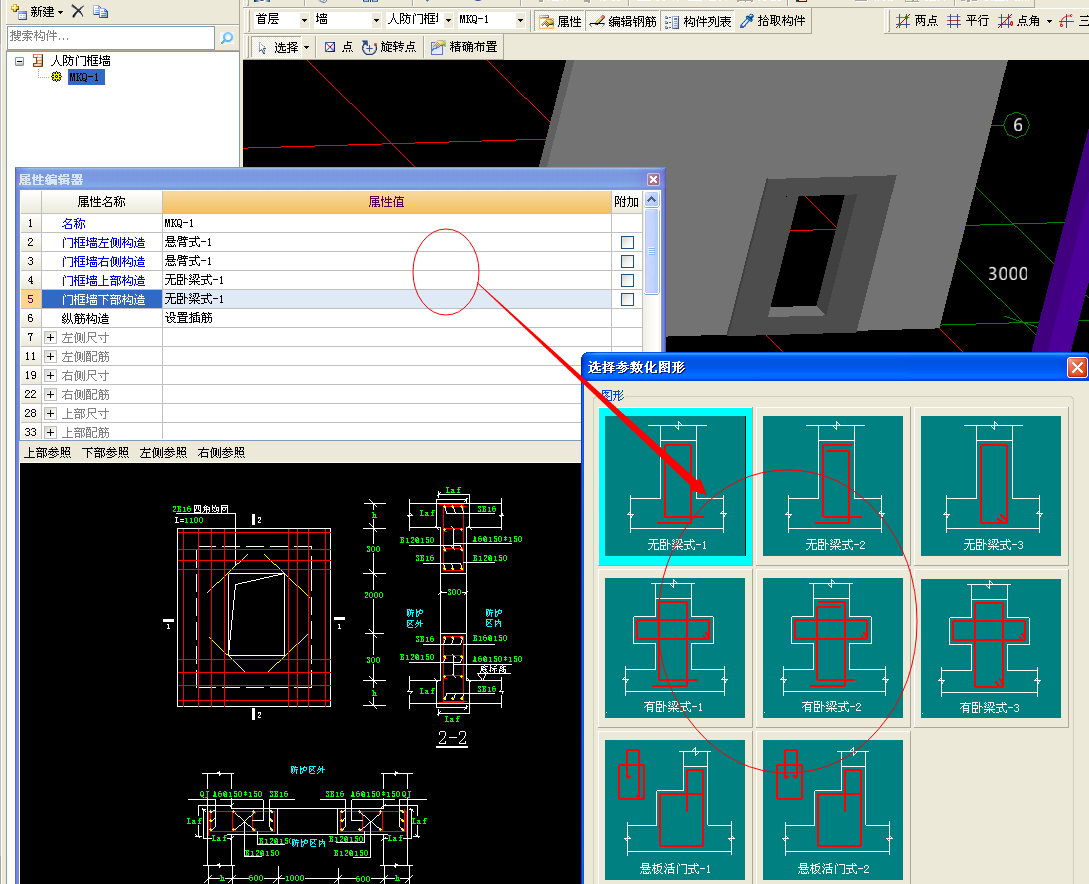This screenshot has width=1089, height=884.
Task: Switch to the 右侧参照 tab
Action: click(222, 453)
